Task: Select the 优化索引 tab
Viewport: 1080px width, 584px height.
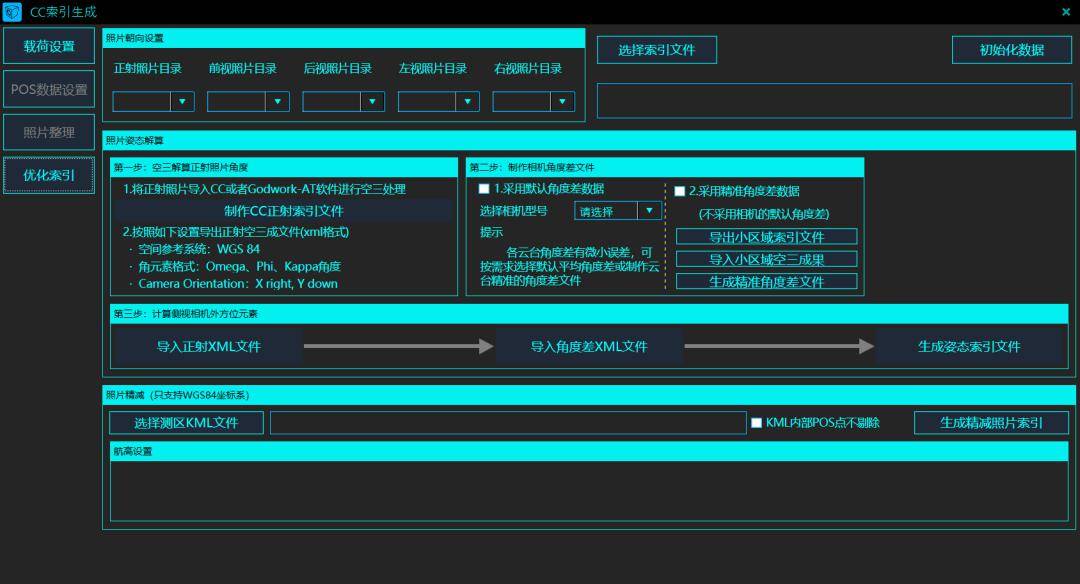Action: click(49, 175)
